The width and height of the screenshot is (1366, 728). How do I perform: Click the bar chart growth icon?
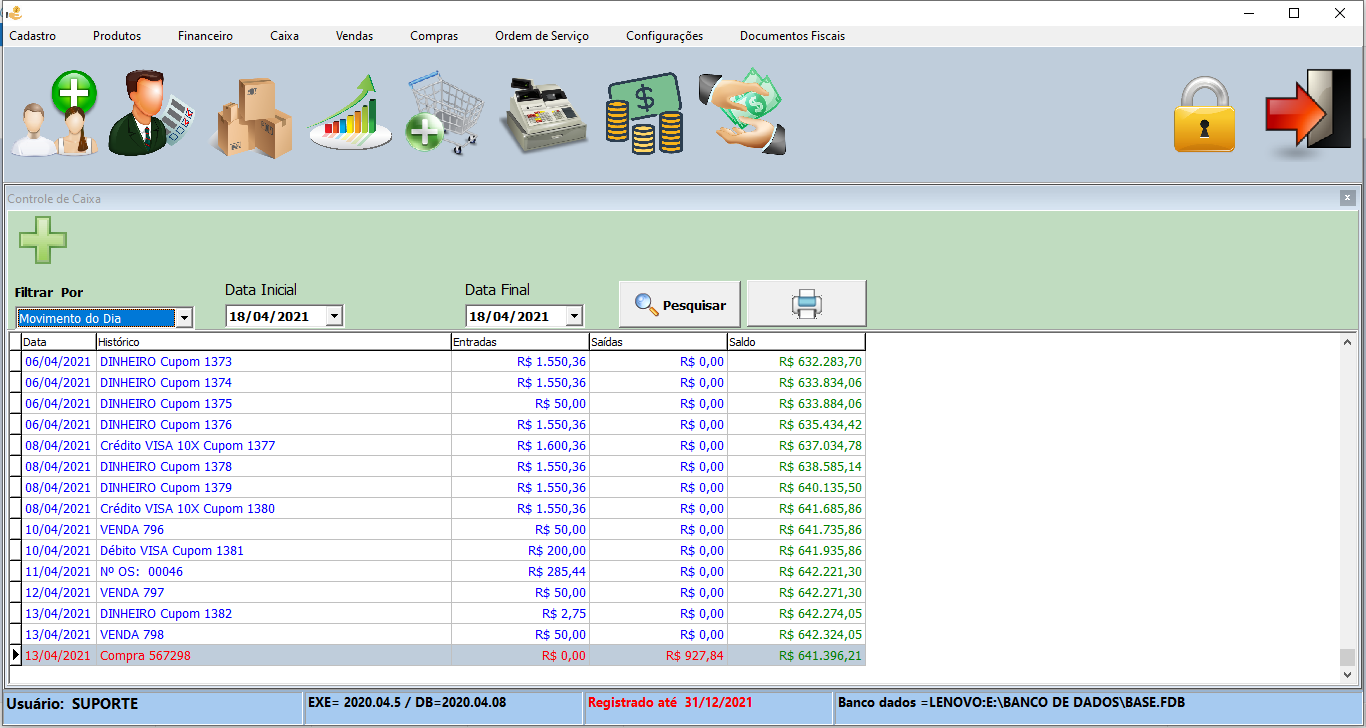click(348, 115)
